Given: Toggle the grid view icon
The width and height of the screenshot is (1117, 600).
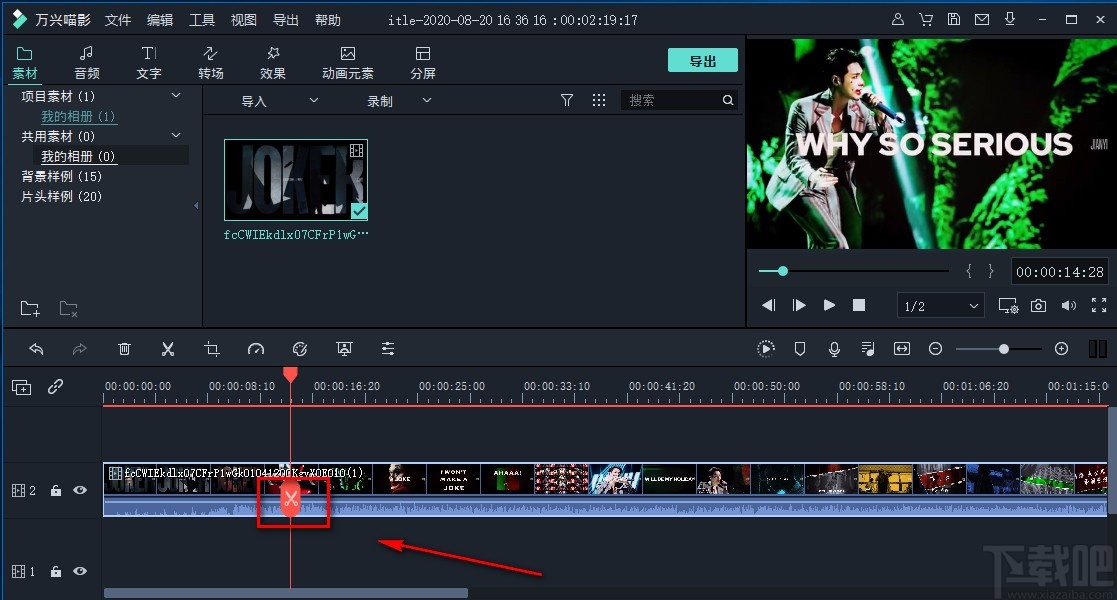Looking at the screenshot, I should click(599, 100).
